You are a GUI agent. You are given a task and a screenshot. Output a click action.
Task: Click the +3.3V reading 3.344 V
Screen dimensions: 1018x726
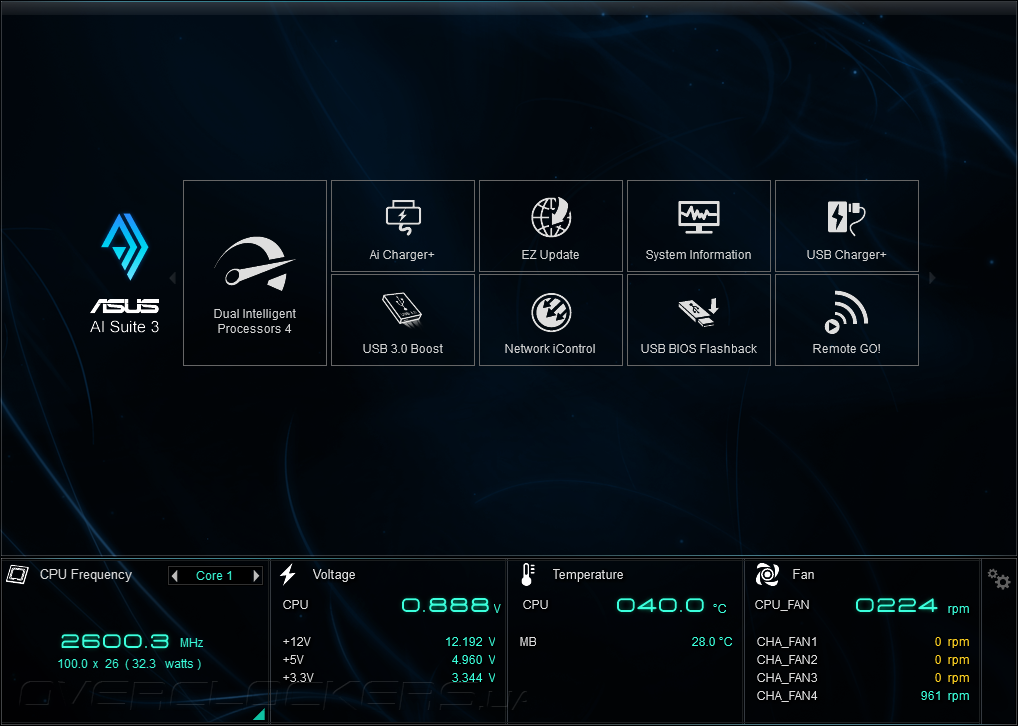tap(473, 677)
